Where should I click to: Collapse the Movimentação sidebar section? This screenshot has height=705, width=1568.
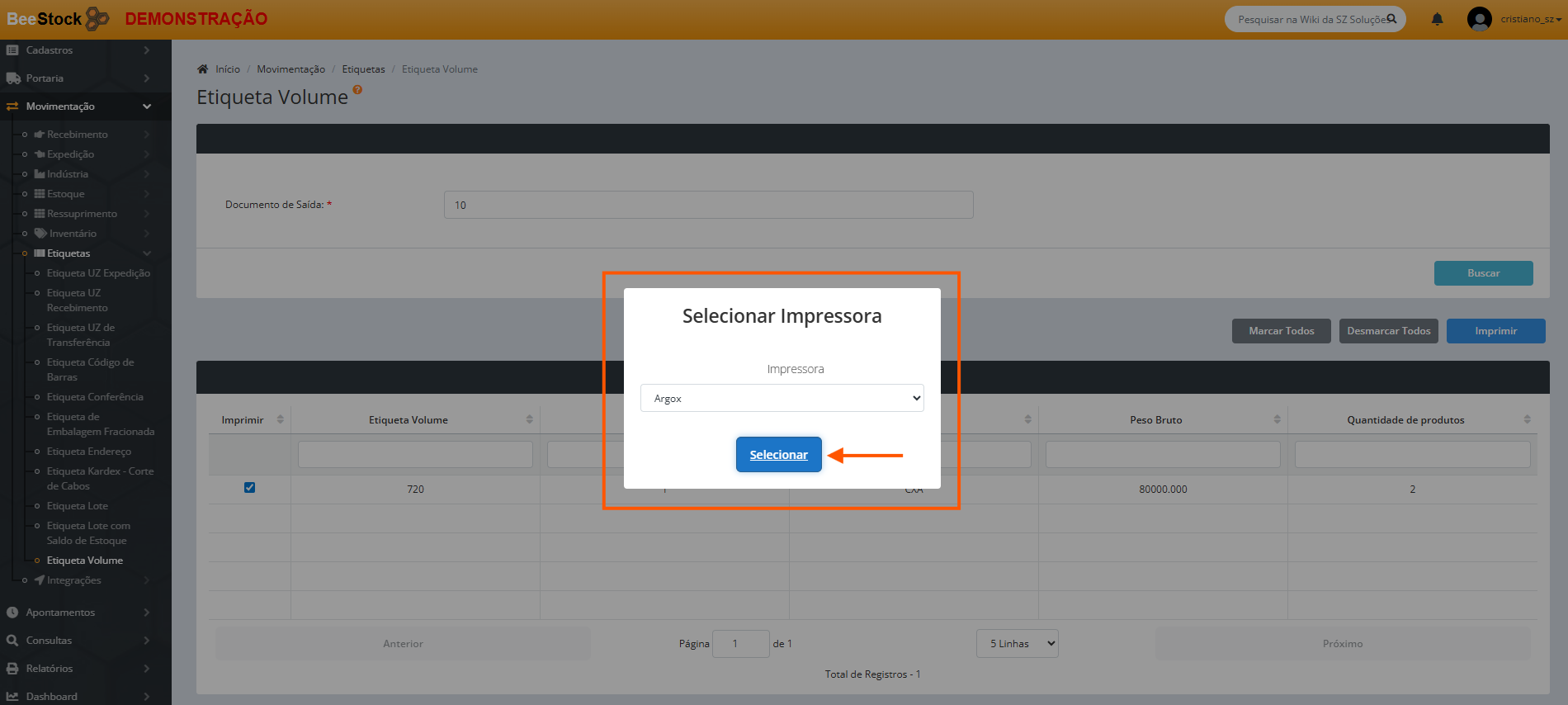(146, 106)
